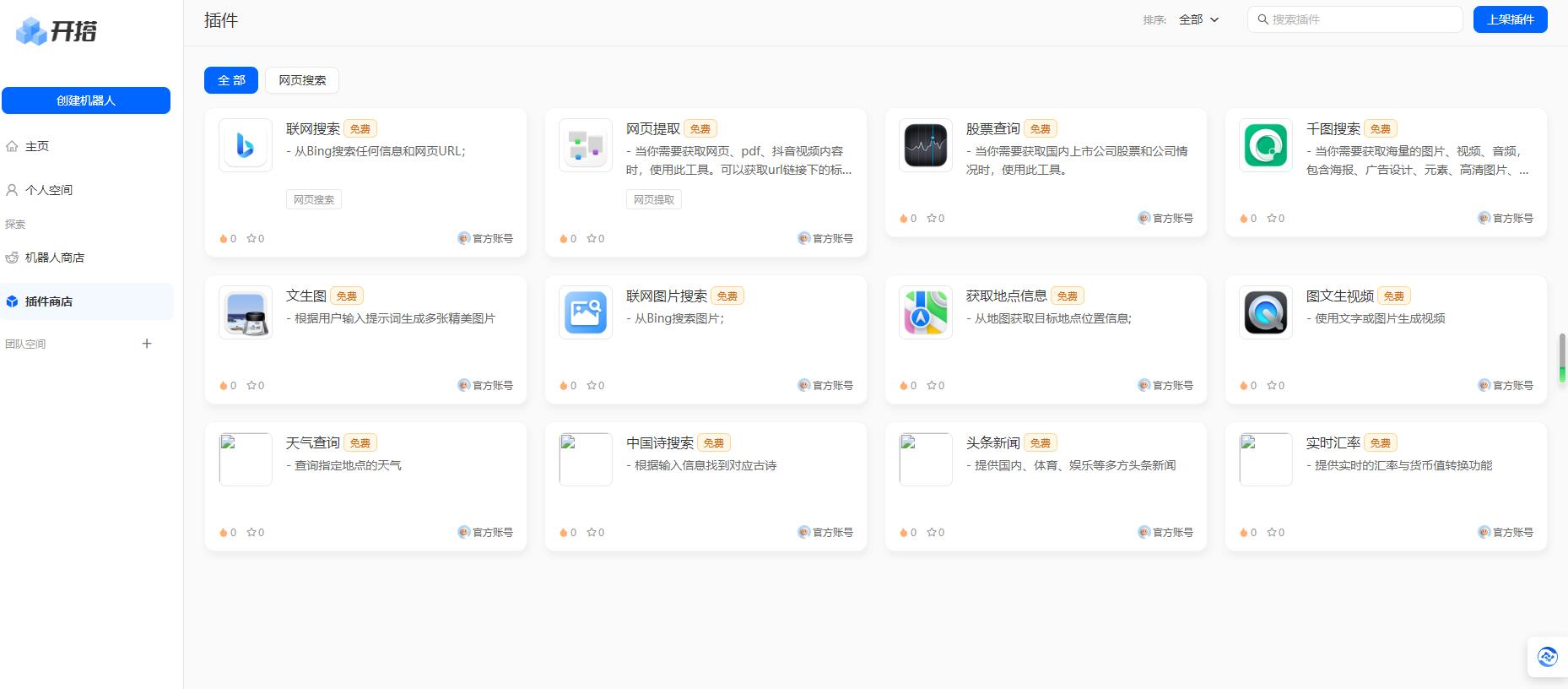Click the 获取地点信息 maps icon

(926, 312)
